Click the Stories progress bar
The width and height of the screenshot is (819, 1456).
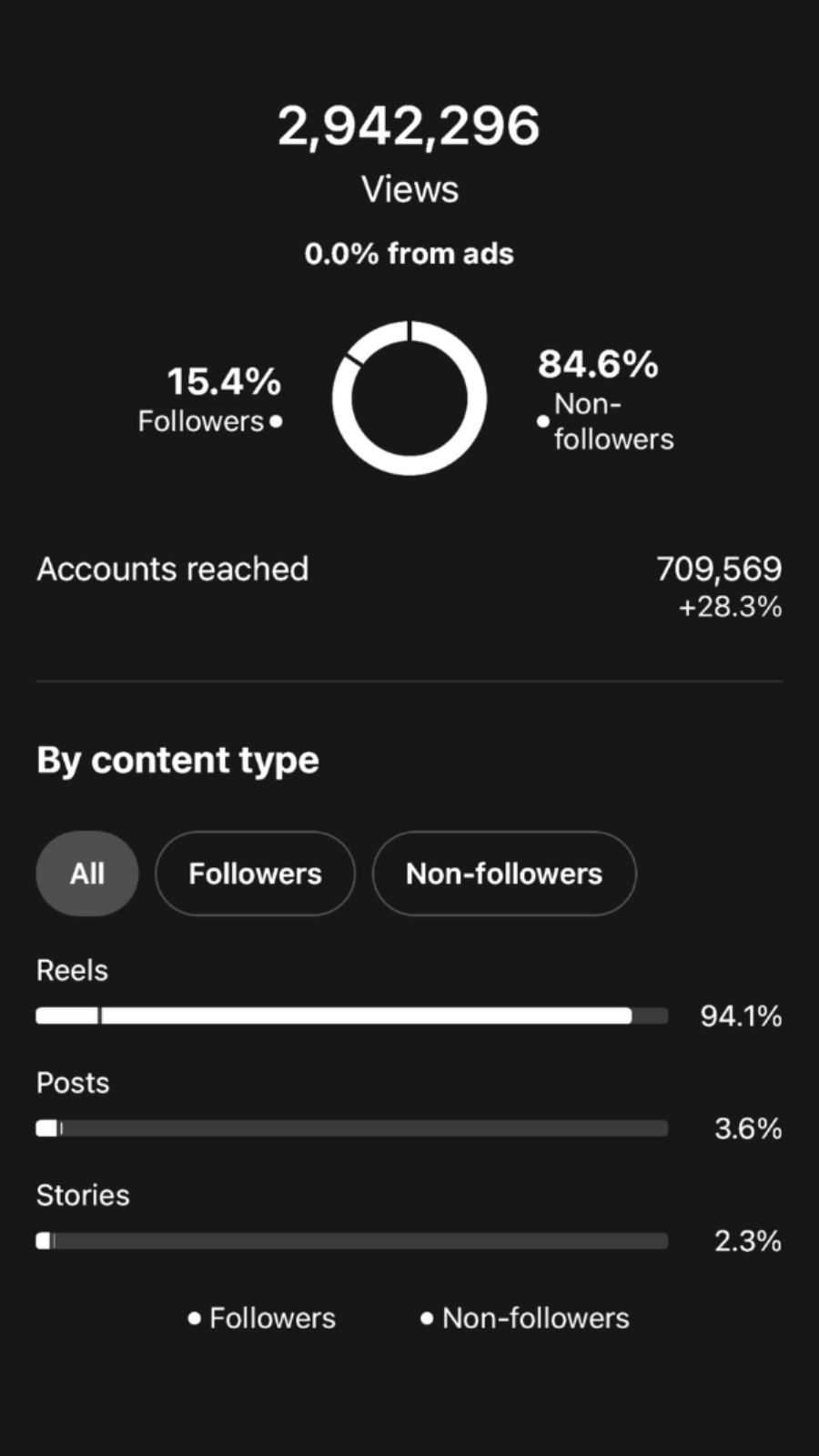pos(352,1240)
